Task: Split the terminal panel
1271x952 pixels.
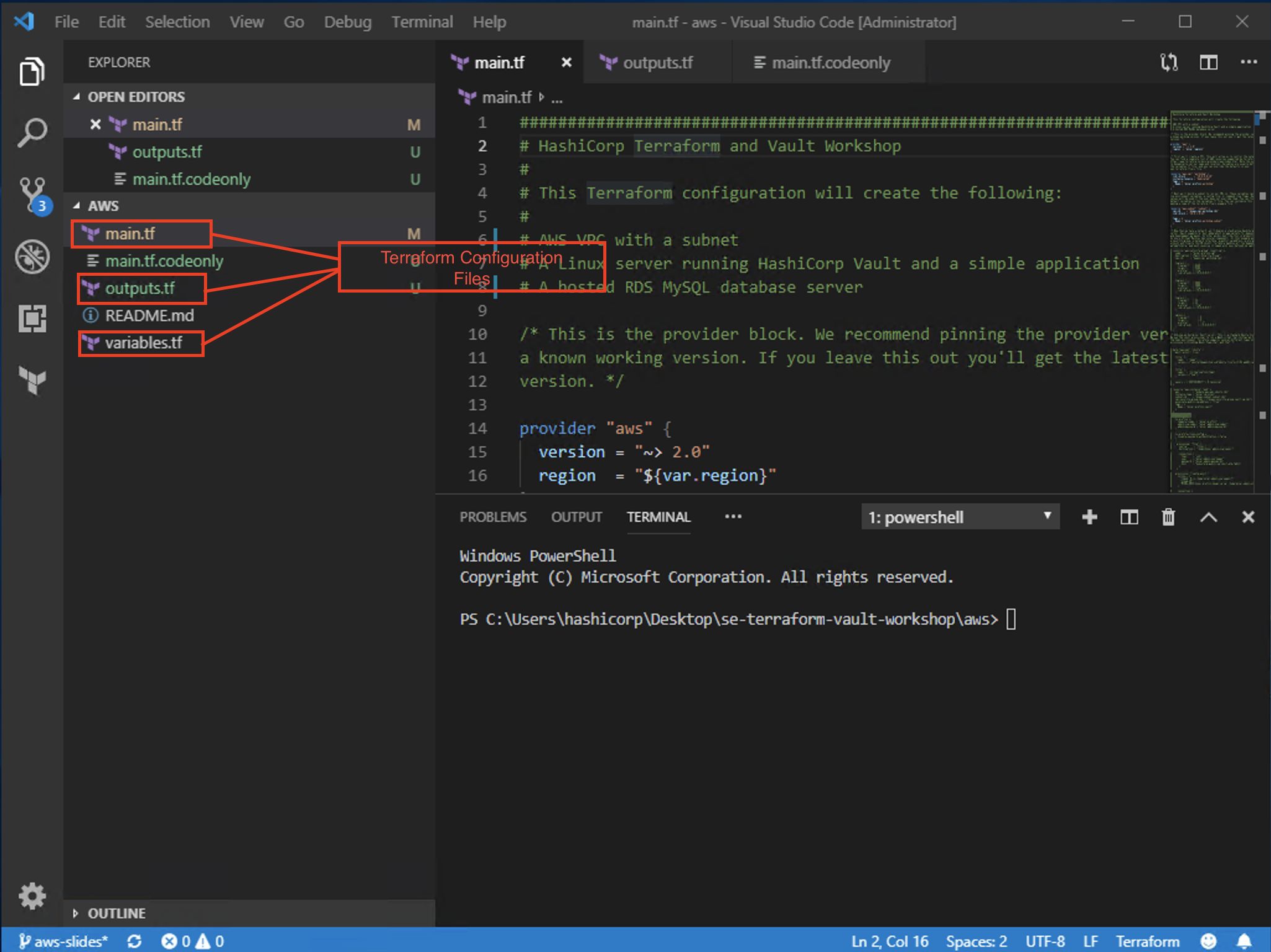Action: click(1129, 517)
